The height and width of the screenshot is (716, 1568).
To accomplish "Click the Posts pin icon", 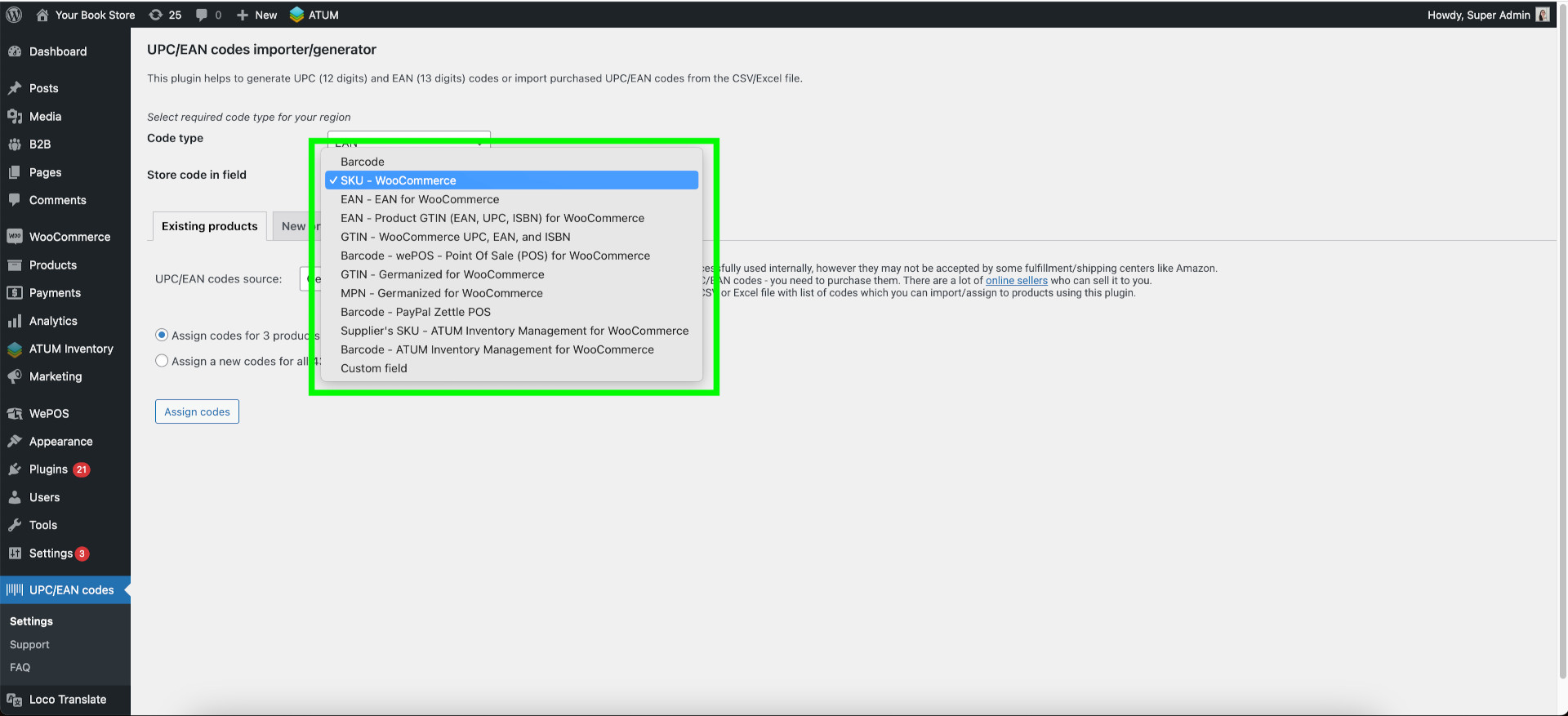I will tap(15, 88).
